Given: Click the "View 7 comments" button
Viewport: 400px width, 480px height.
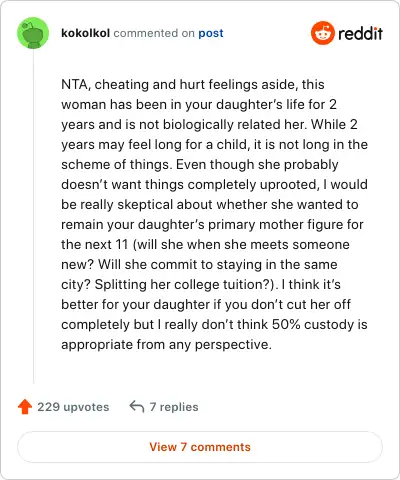Looking at the screenshot, I should click(x=200, y=447).
